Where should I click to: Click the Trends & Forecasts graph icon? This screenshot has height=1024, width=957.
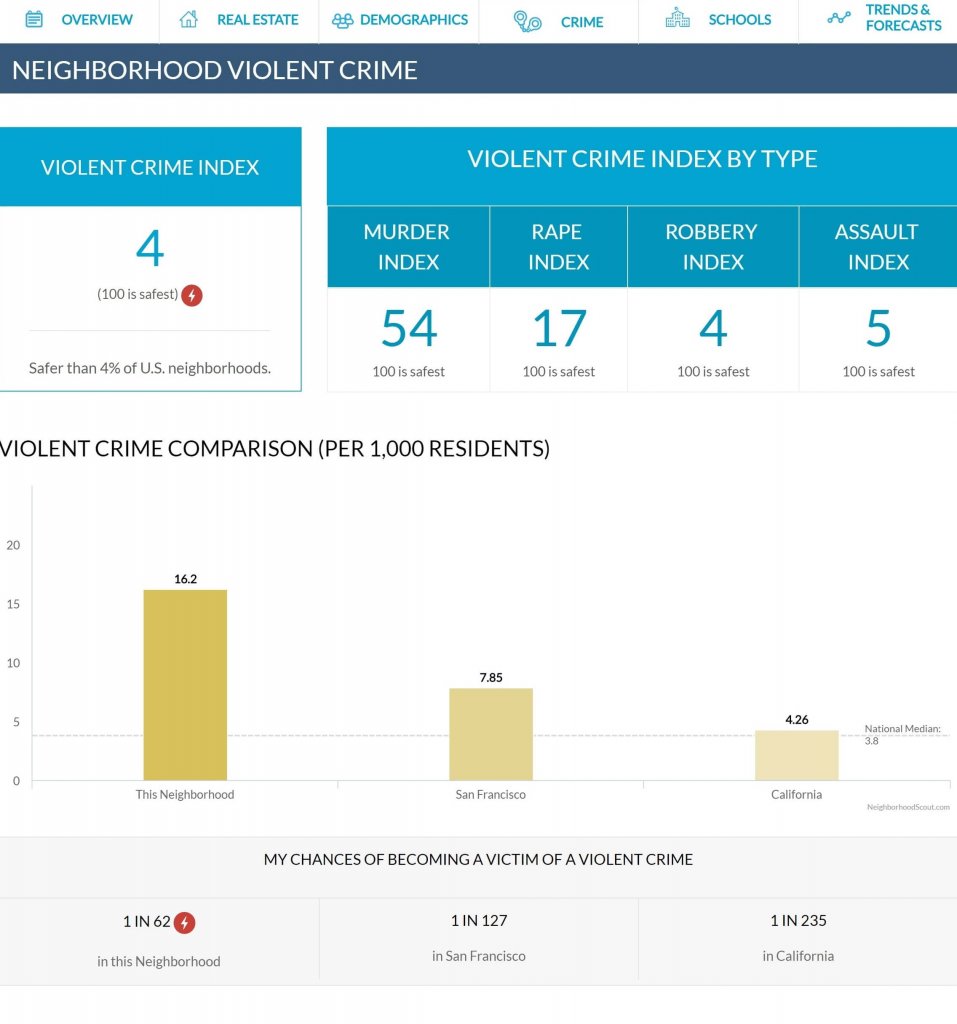pyautogui.click(x=839, y=18)
